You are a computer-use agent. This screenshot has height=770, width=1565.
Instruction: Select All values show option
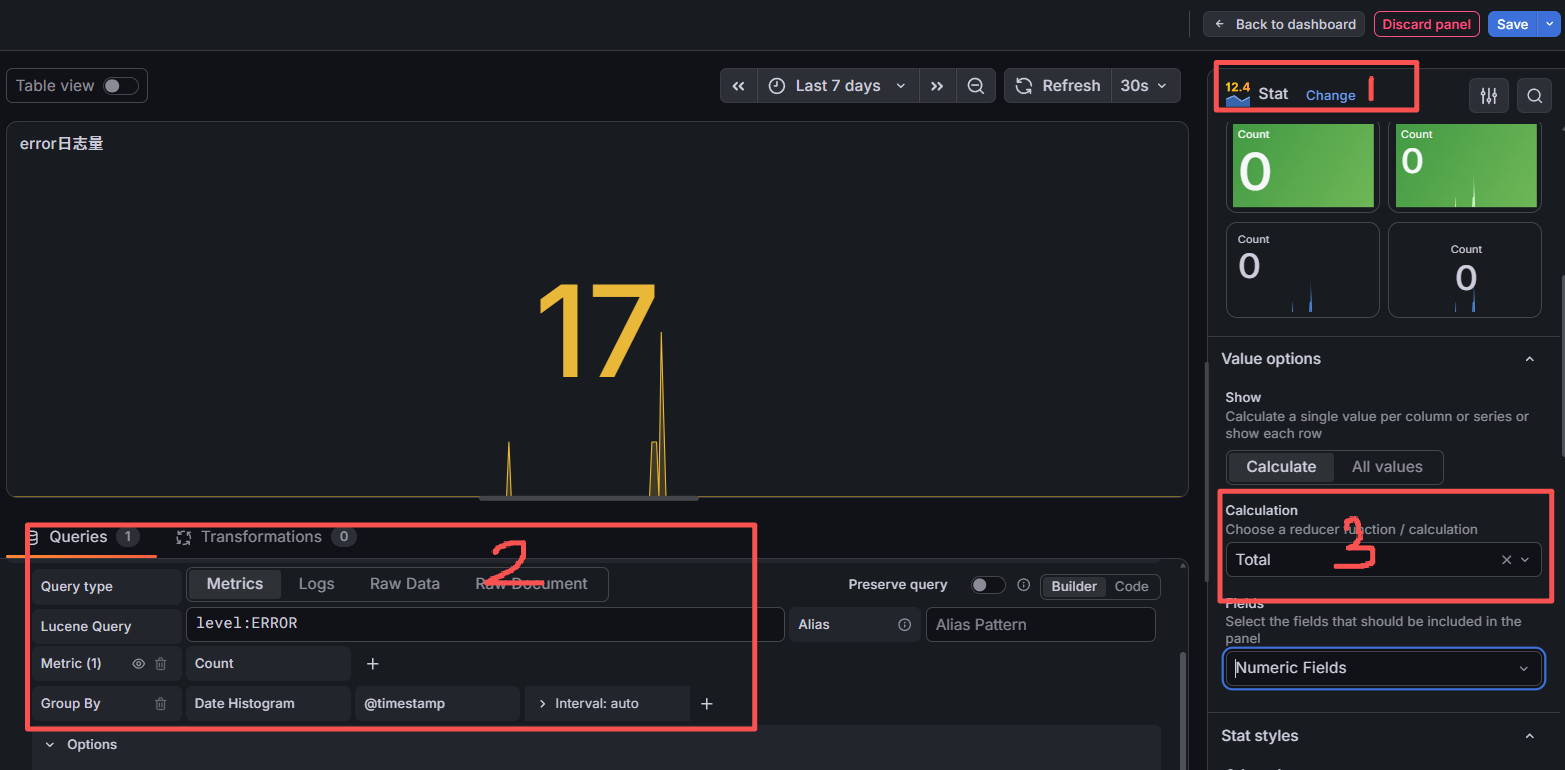(1387, 467)
